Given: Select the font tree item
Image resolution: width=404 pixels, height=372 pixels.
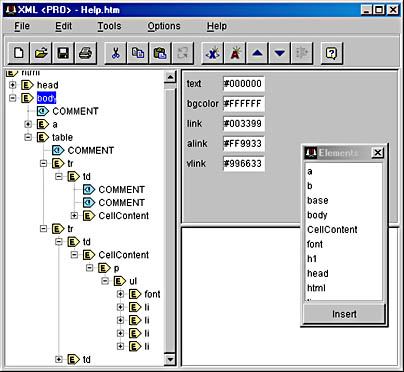Looking at the screenshot, I should click(x=152, y=294).
